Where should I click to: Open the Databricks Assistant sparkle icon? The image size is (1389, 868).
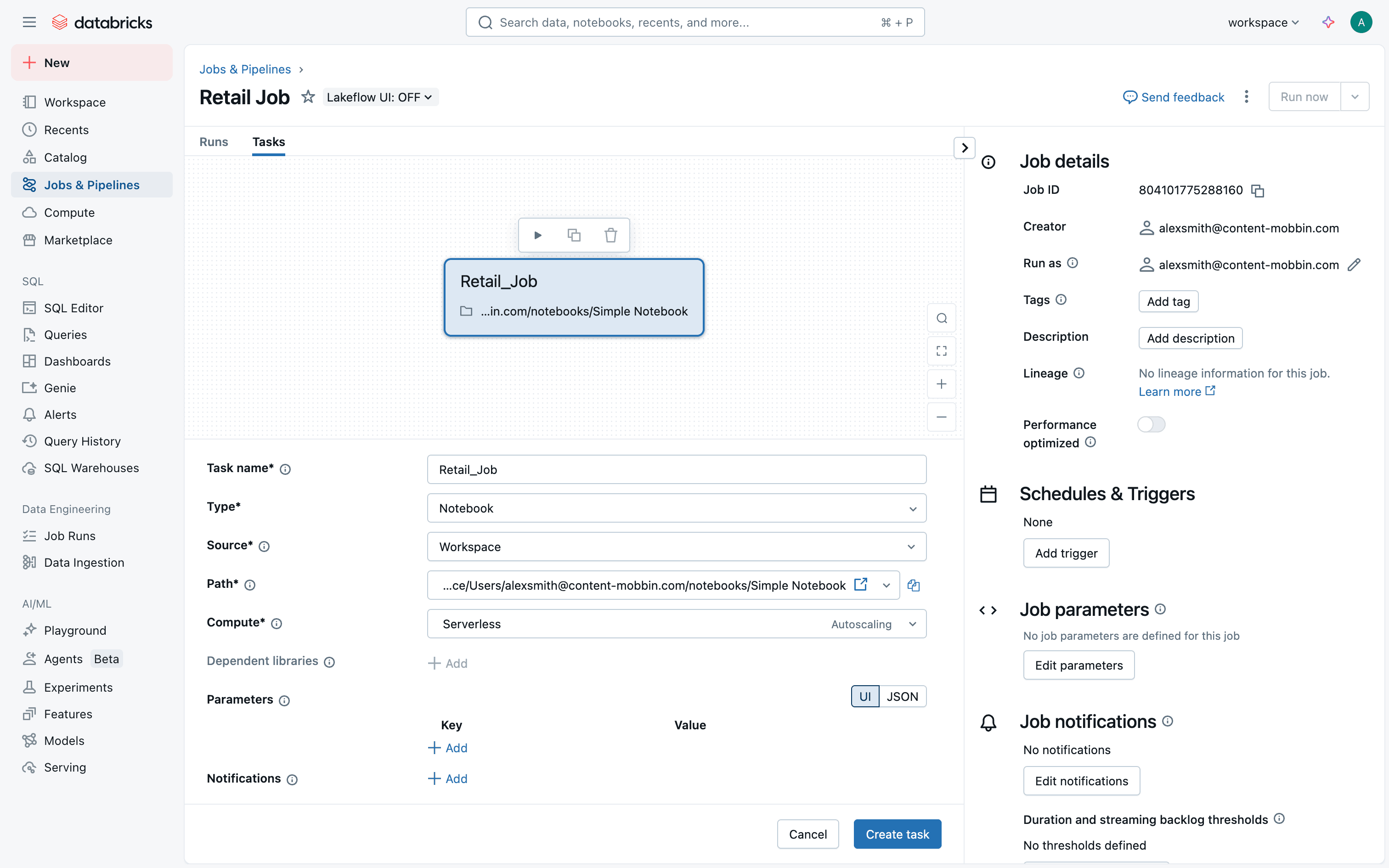coord(1328,23)
